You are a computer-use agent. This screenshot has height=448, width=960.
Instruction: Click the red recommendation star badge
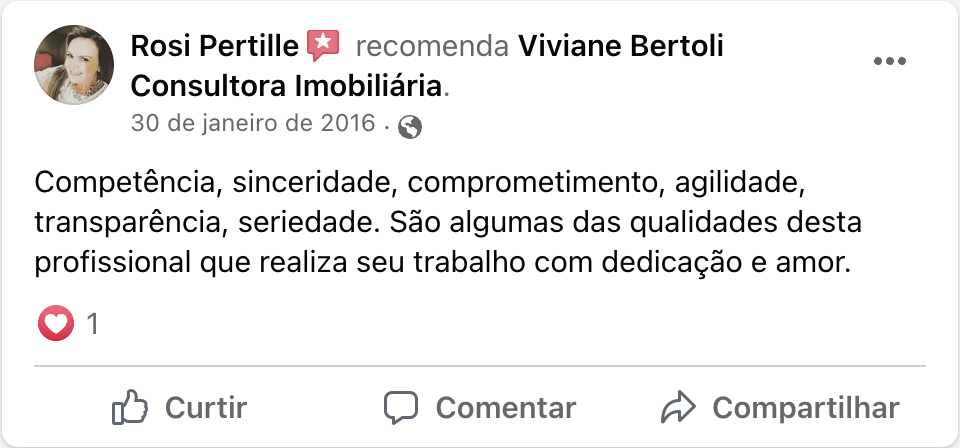[322, 45]
